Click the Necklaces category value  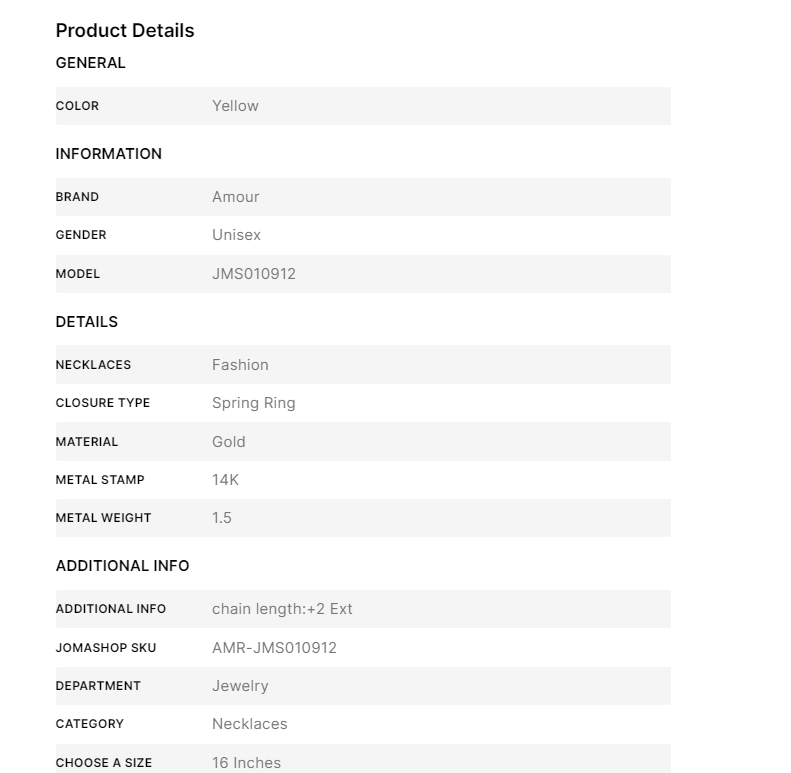[250, 724]
